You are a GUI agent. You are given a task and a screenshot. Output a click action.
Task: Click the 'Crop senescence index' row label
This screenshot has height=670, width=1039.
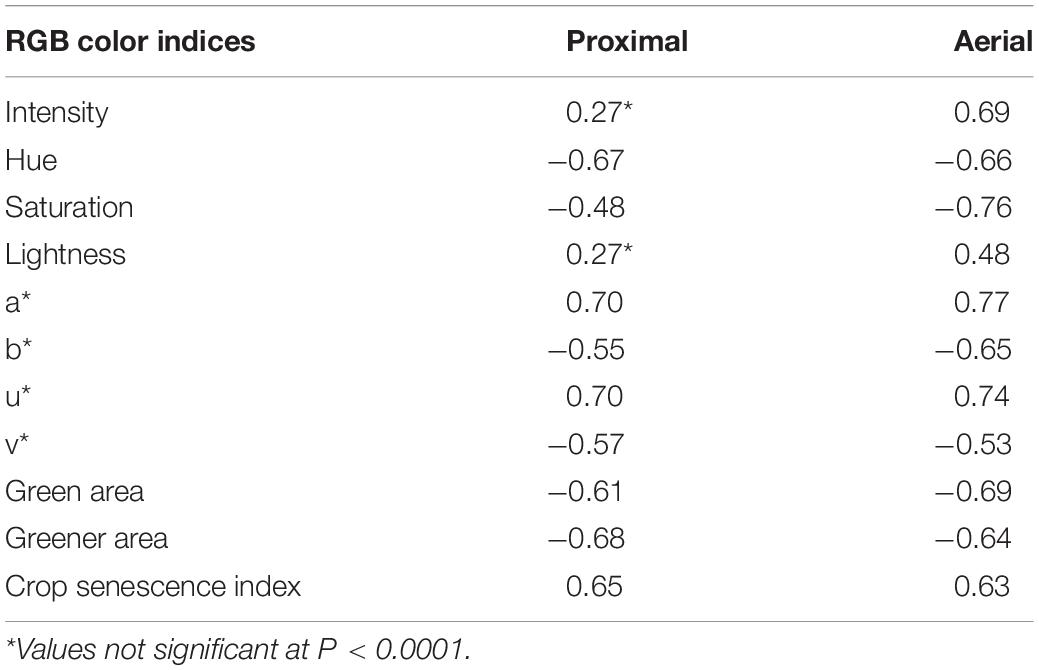point(153,586)
